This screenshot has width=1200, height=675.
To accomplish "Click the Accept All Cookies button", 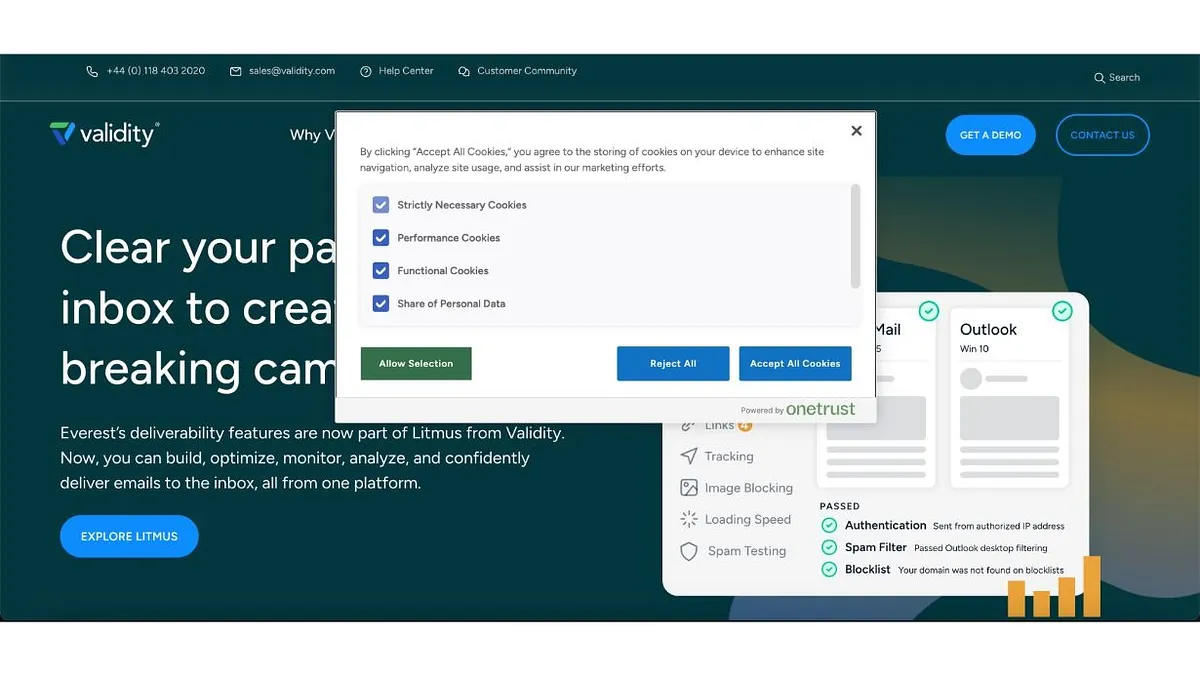I will point(796,364).
